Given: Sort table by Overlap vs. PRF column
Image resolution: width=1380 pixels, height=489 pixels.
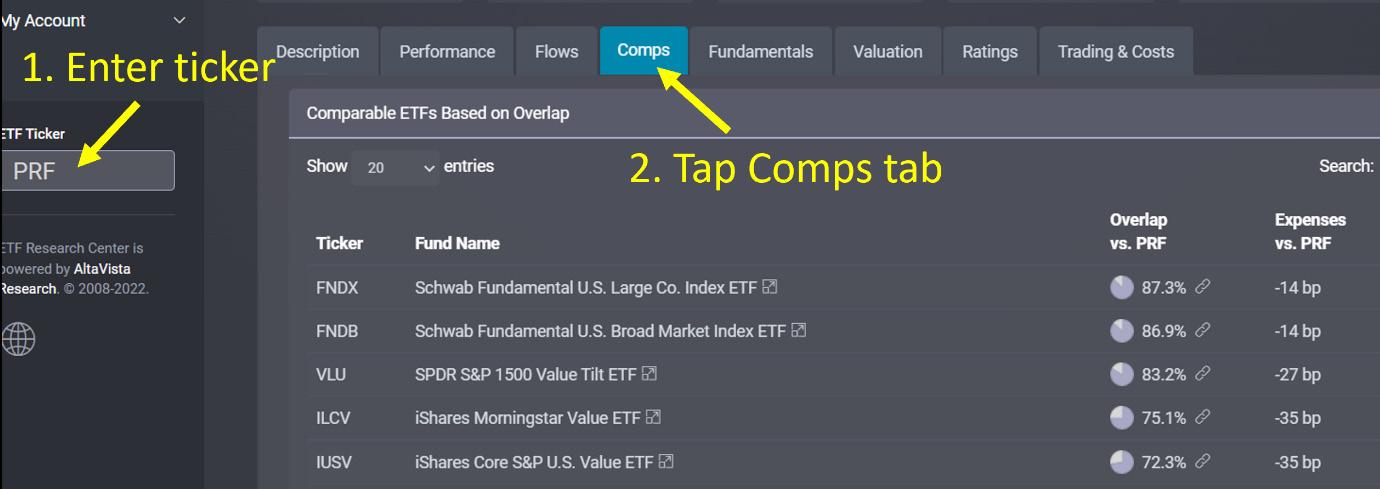Looking at the screenshot, I should 1138,231.
